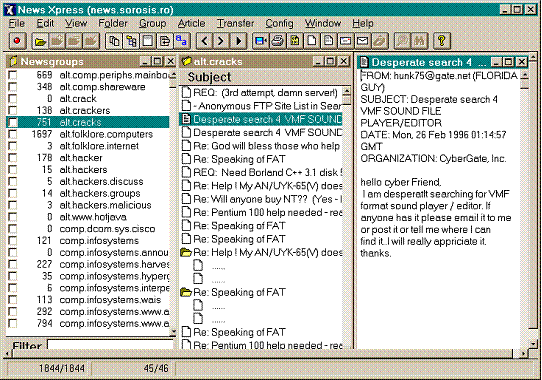Click the blue screen save toolbar icon
The width and height of the screenshot is (542, 380).
pos(261,41)
